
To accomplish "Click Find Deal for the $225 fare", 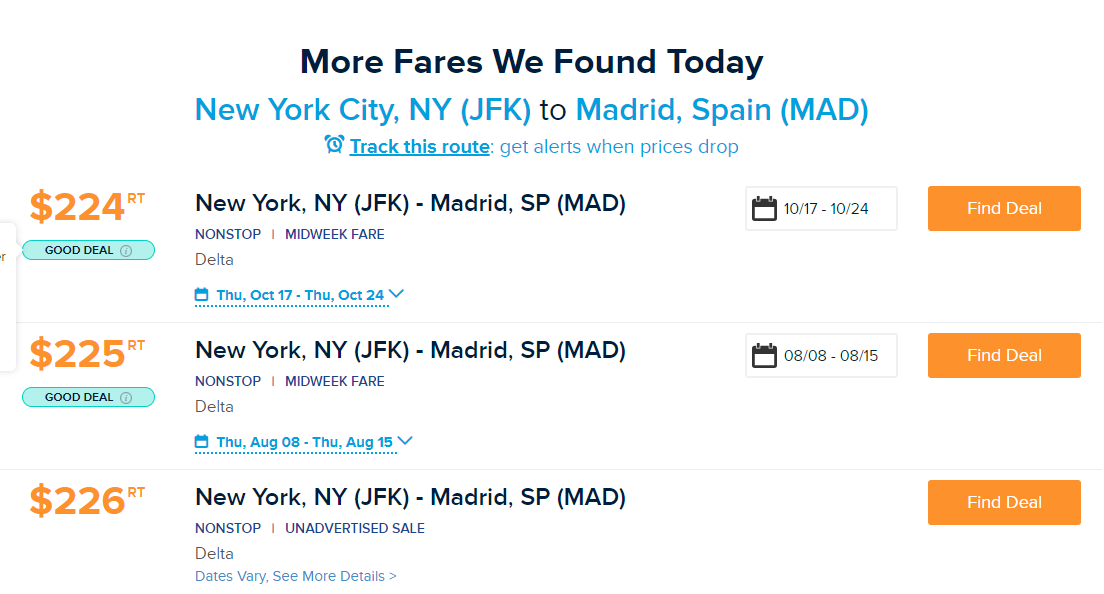I will point(1004,355).
